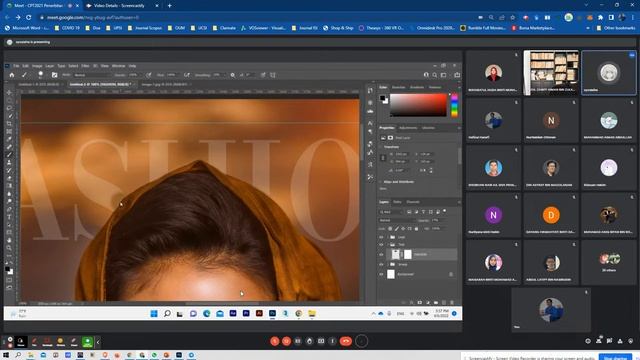The height and width of the screenshot is (360, 640).
Task: Click the rainbow hue slider strip
Action: 454,105
